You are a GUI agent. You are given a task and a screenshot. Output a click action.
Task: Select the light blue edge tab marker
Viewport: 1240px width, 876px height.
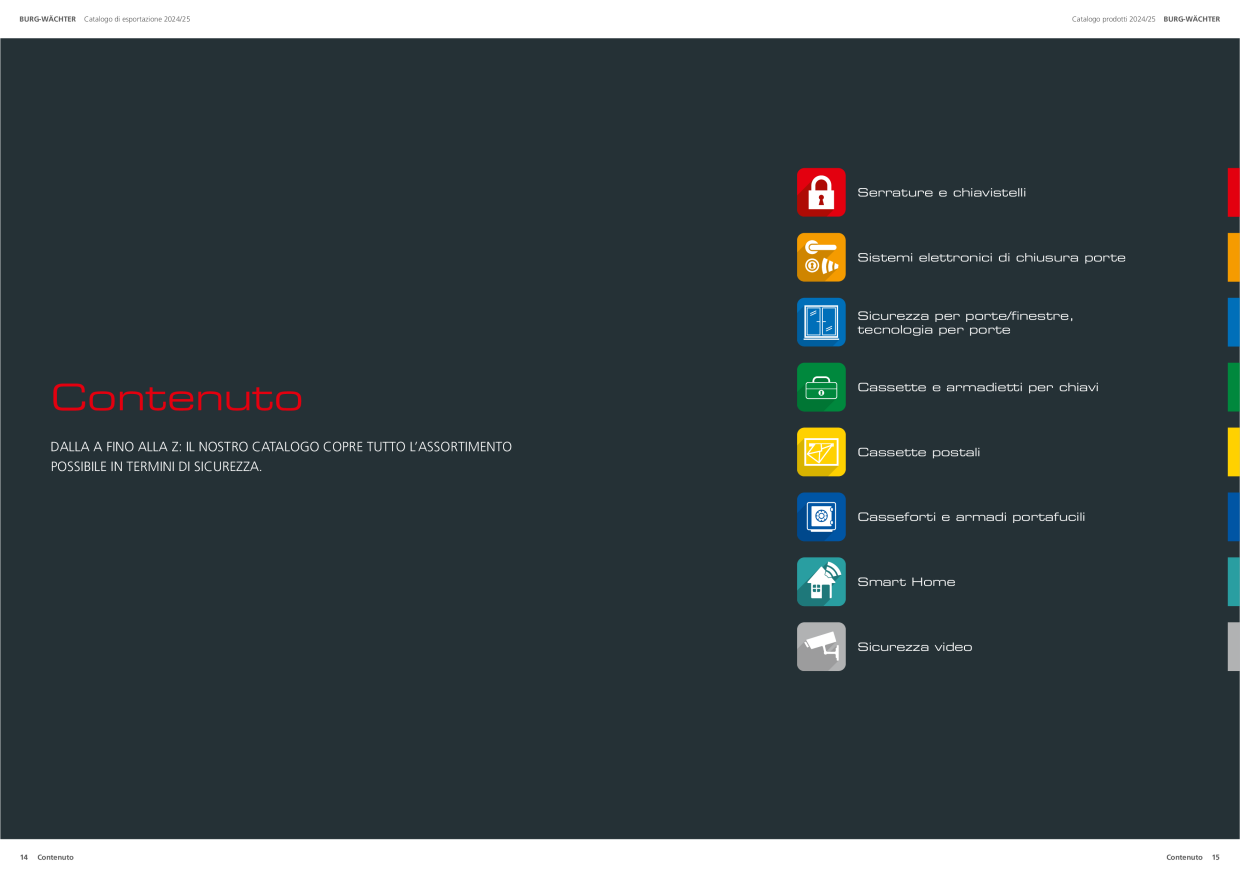click(1234, 322)
